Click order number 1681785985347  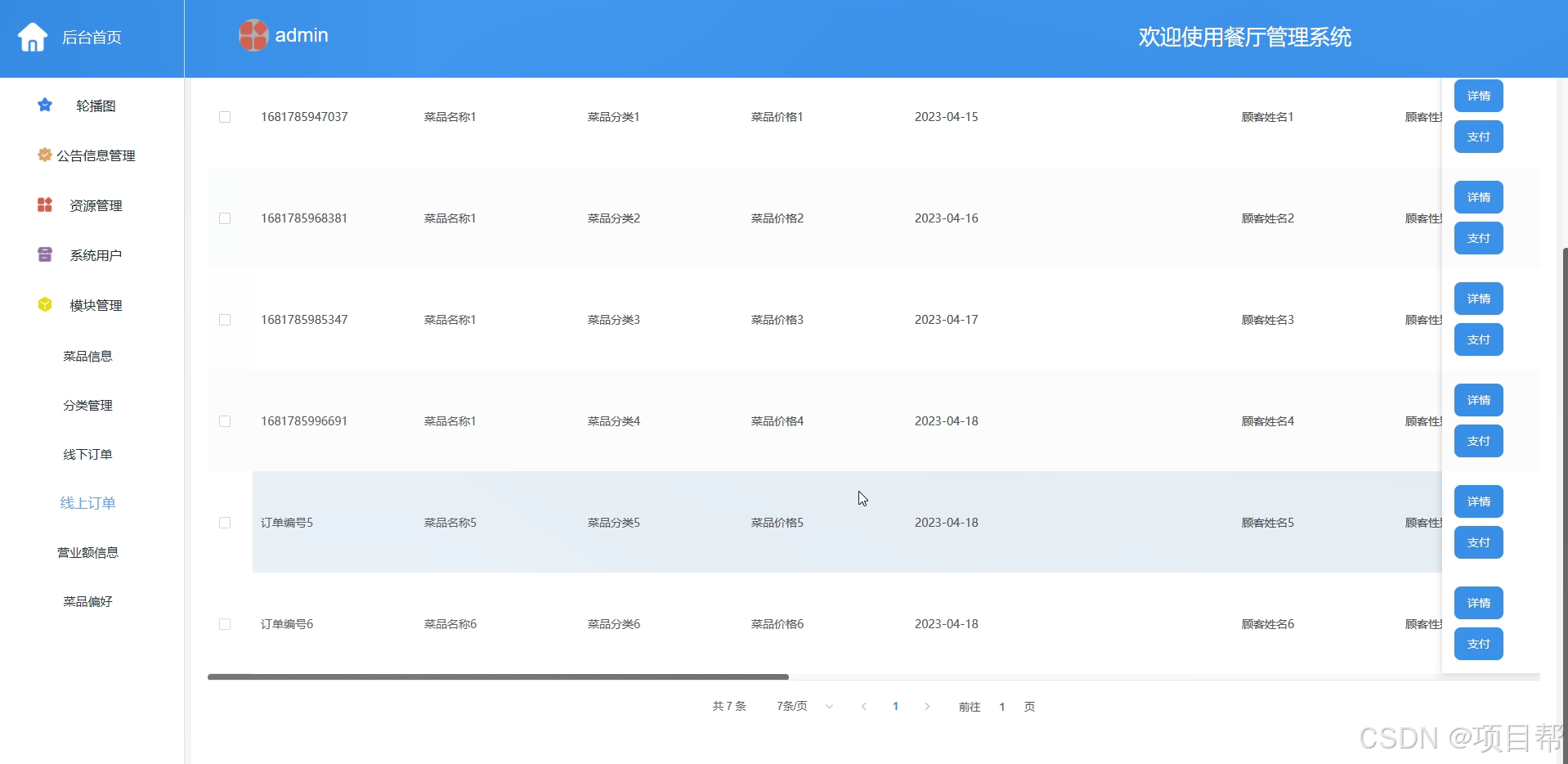pyautogui.click(x=304, y=320)
